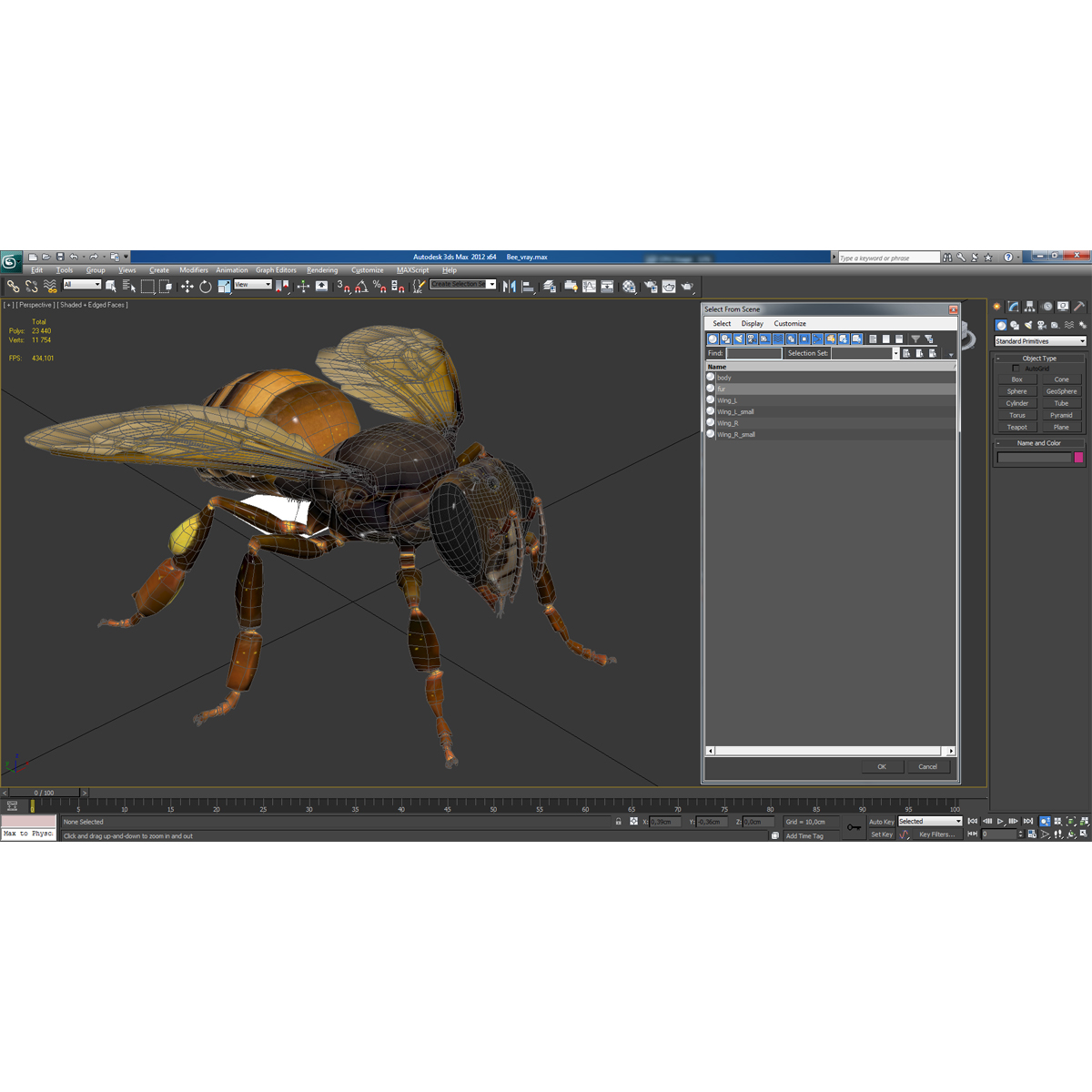Toggle Angle Snap on the toolbar
The height and width of the screenshot is (1092, 1092).
tap(362, 286)
